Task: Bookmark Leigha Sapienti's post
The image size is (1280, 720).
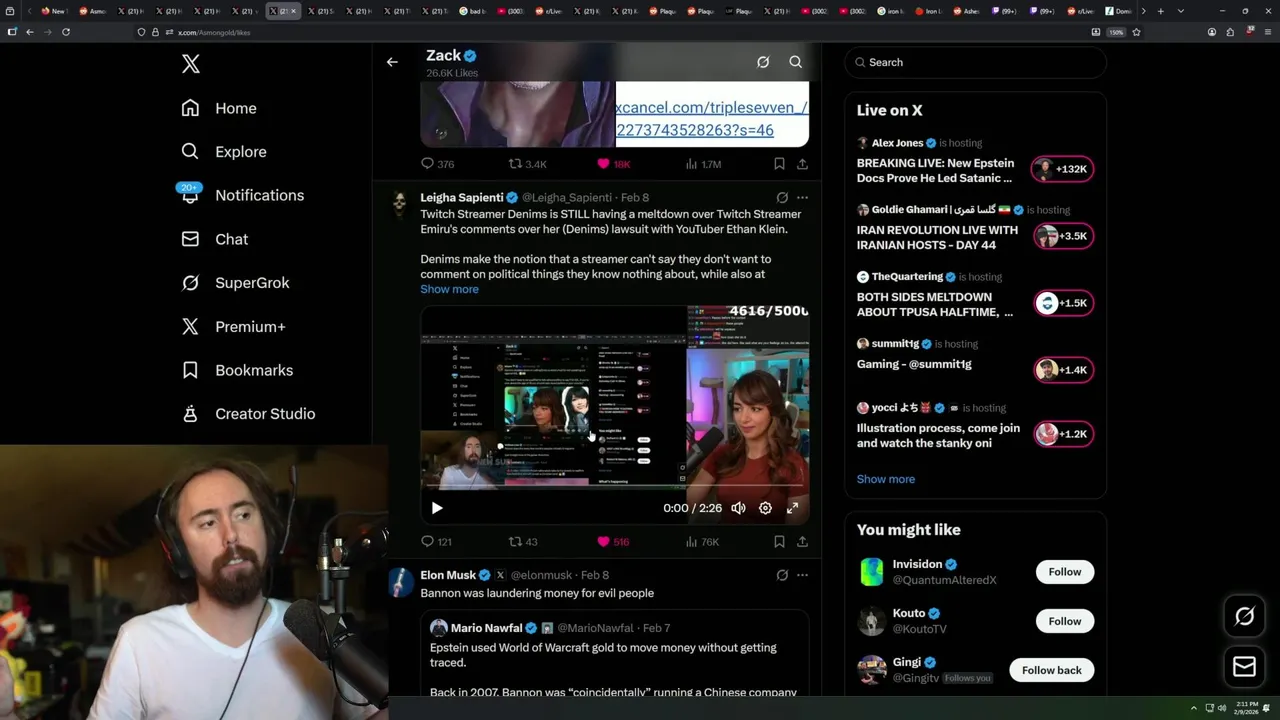Action: click(x=779, y=542)
